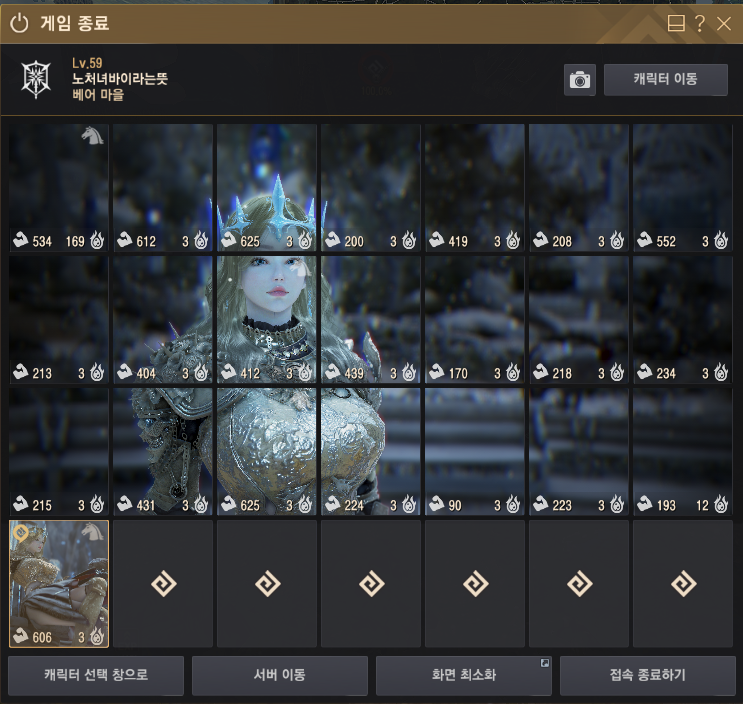Click the Lv.59 level text

coord(87,63)
